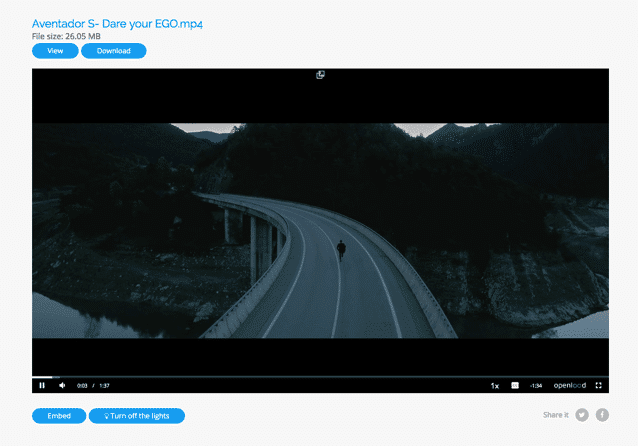Screen dimensions: 638x446
Task: Seek using the video progress bar
Action: tap(320, 377)
